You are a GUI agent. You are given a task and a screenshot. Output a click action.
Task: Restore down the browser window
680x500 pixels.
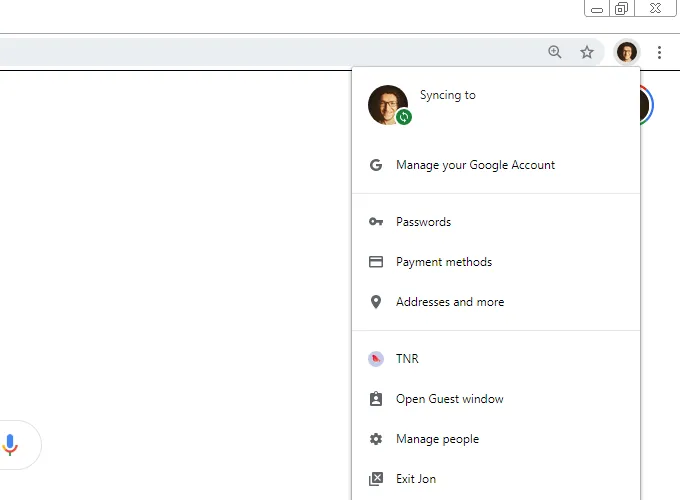(x=622, y=9)
